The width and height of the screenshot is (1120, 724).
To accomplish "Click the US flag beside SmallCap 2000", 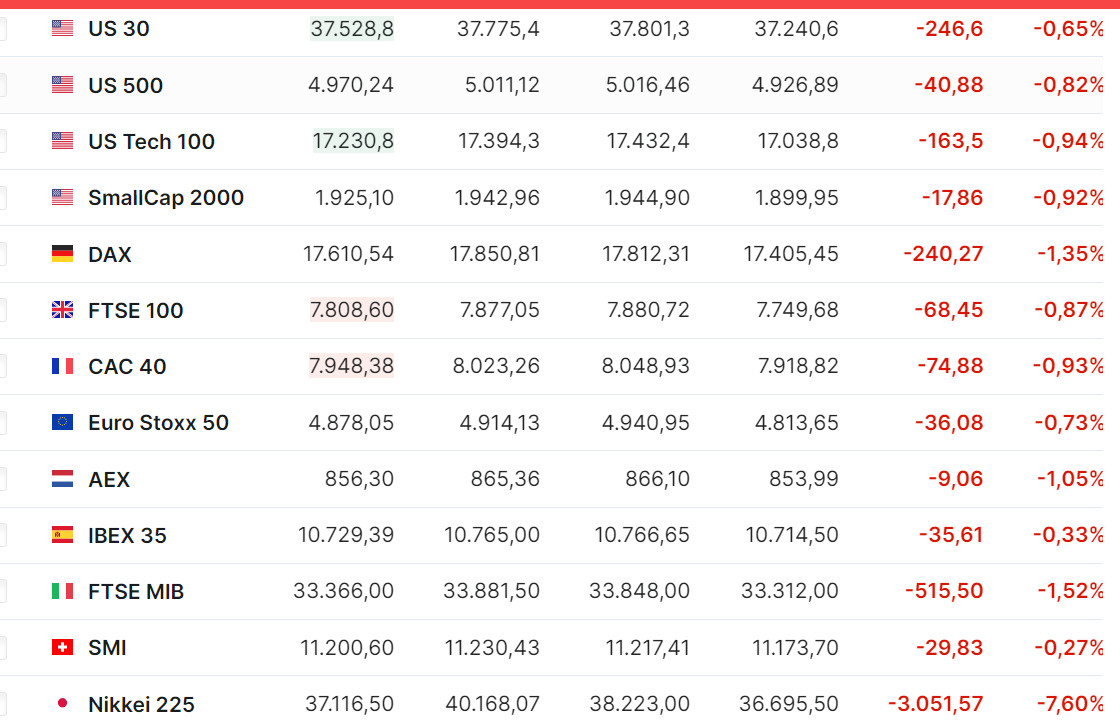I will (62, 198).
